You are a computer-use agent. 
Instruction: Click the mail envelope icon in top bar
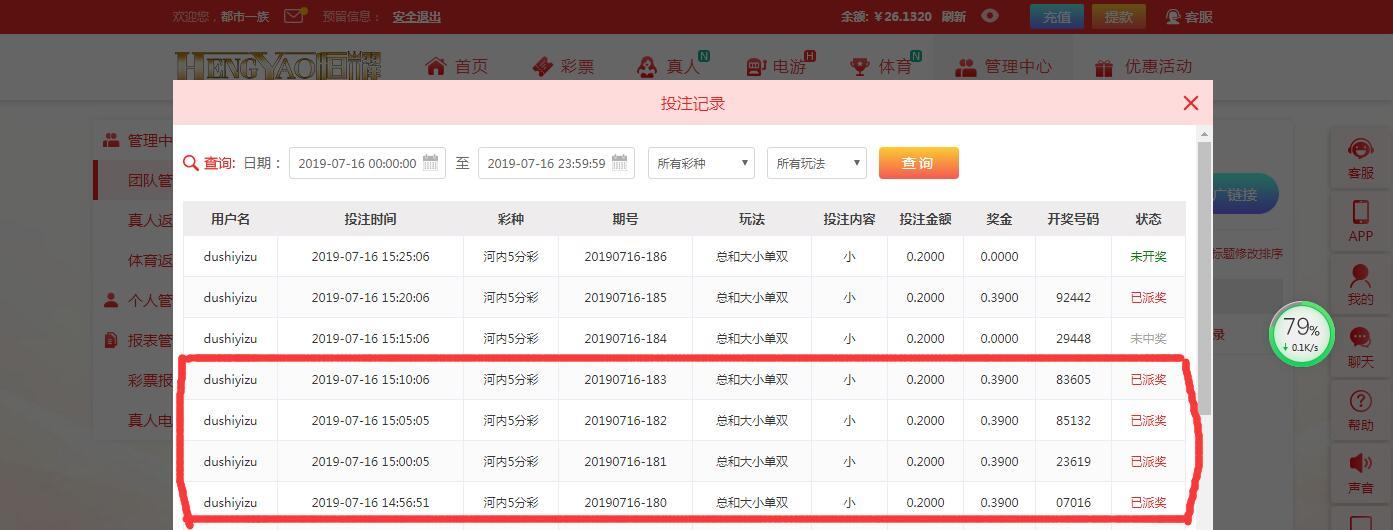[295, 16]
